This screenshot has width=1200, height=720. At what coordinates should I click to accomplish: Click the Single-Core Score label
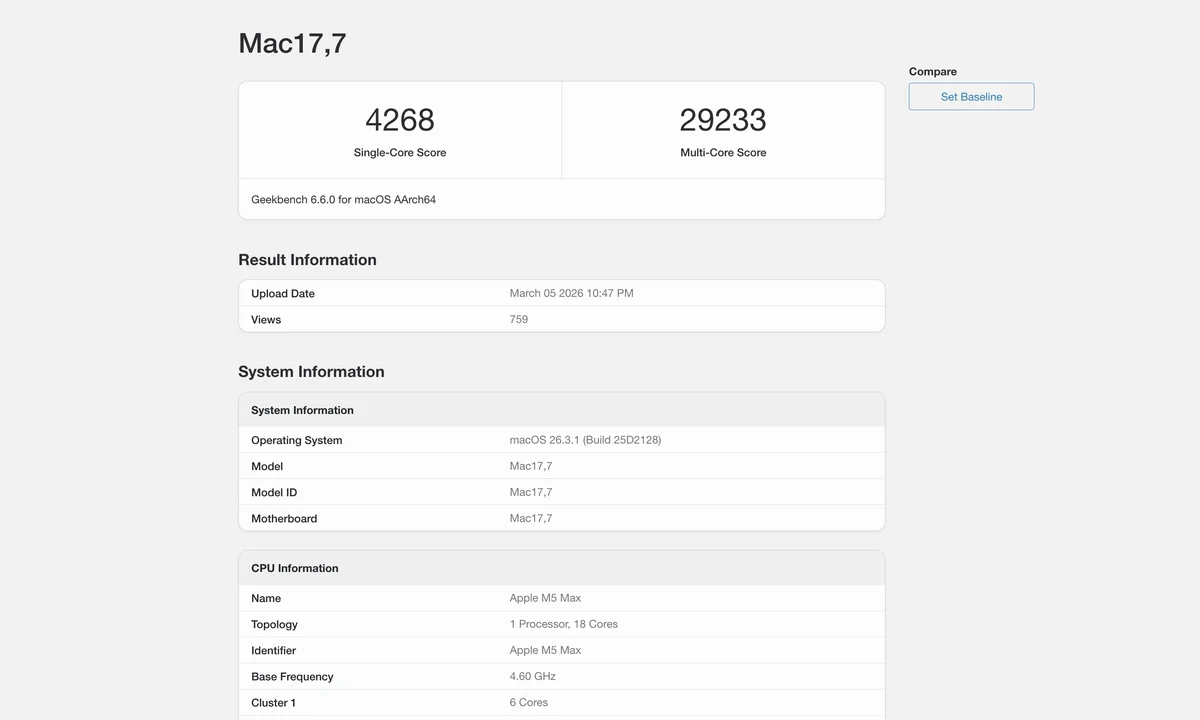click(400, 153)
